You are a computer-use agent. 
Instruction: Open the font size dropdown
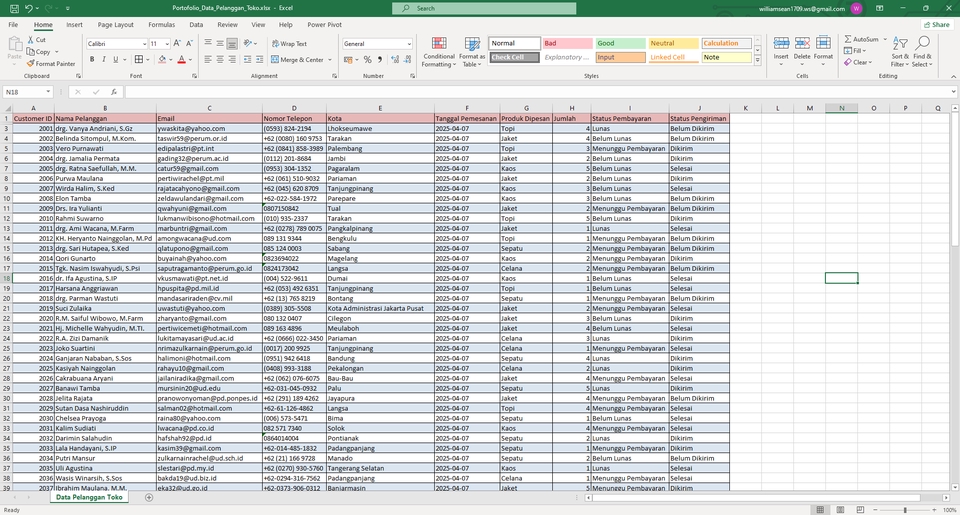click(167, 44)
